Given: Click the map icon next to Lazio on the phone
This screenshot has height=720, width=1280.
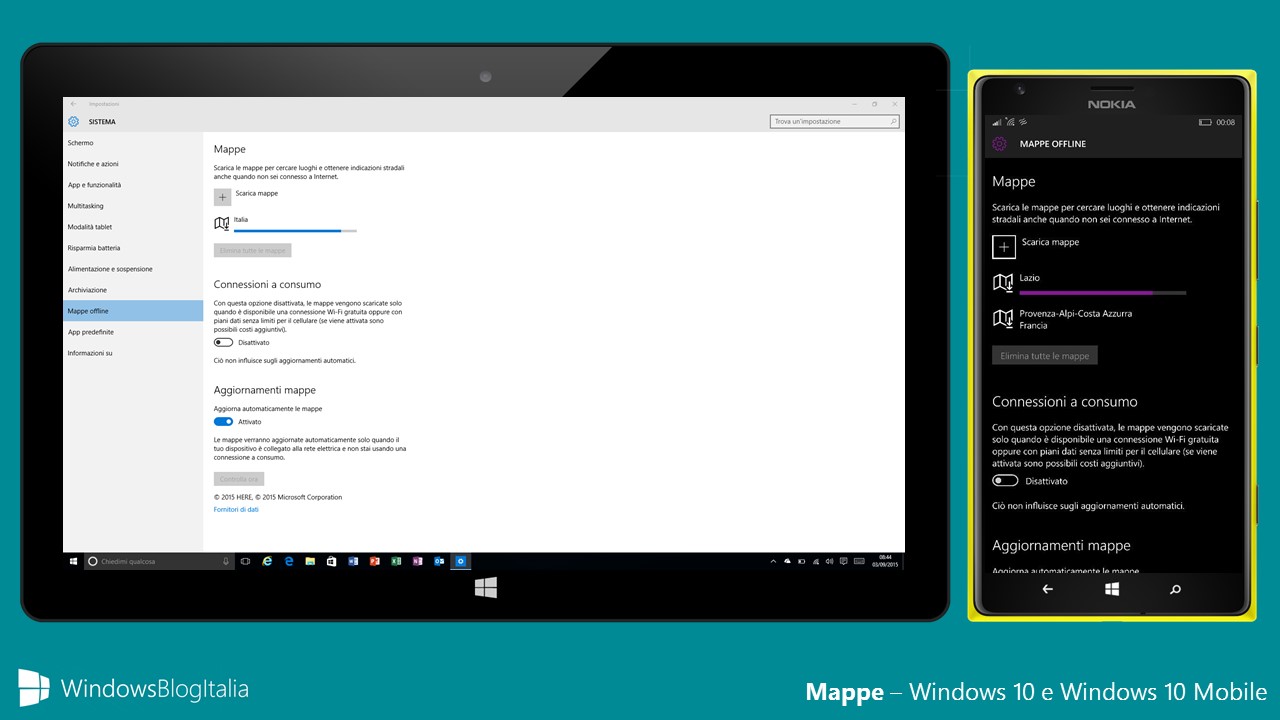Looking at the screenshot, I should [x=1003, y=283].
